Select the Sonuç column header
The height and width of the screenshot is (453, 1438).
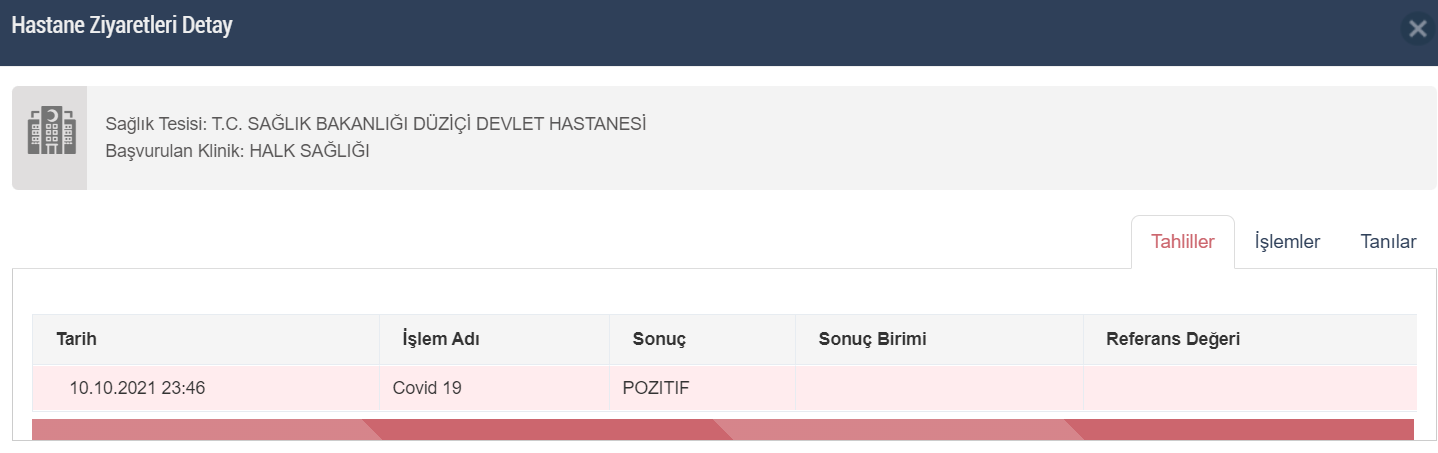coord(703,339)
